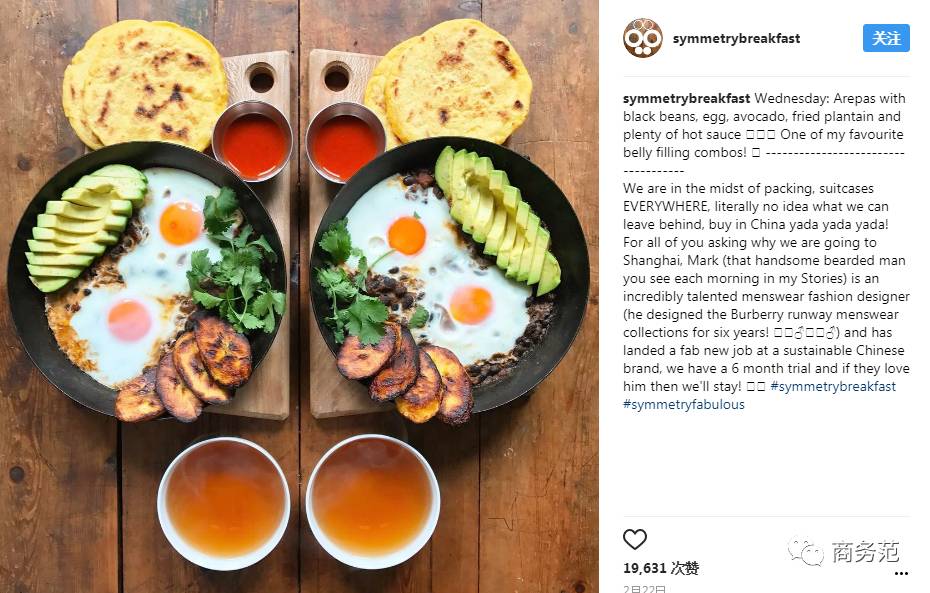The width and height of the screenshot is (930, 593).
Task: Click the bold symmetrybreakfast name in the caption
Action: [686, 98]
